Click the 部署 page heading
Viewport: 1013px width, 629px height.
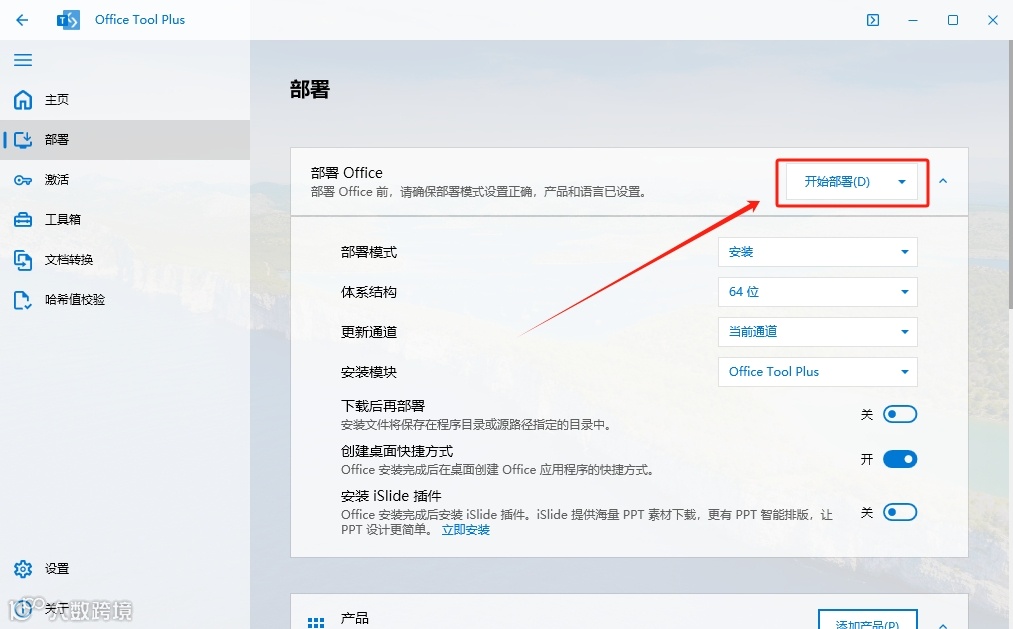309,89
